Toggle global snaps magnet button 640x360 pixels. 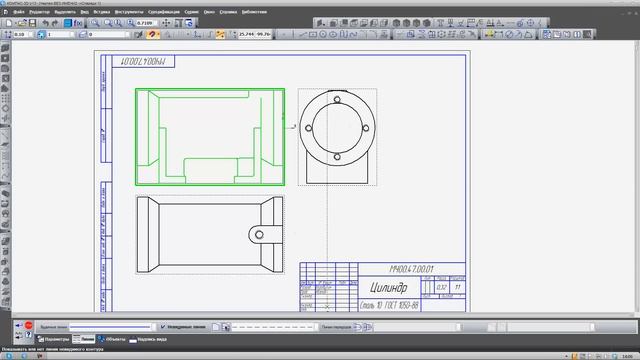(152, 35)
